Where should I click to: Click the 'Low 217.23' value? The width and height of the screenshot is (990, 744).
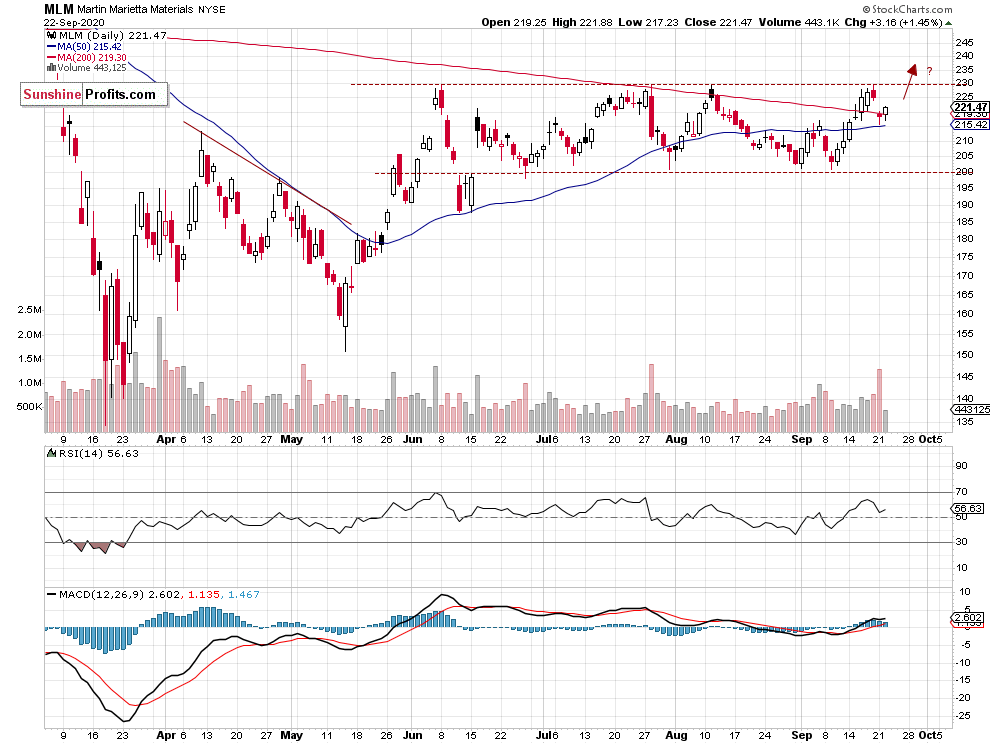[648, 22]
